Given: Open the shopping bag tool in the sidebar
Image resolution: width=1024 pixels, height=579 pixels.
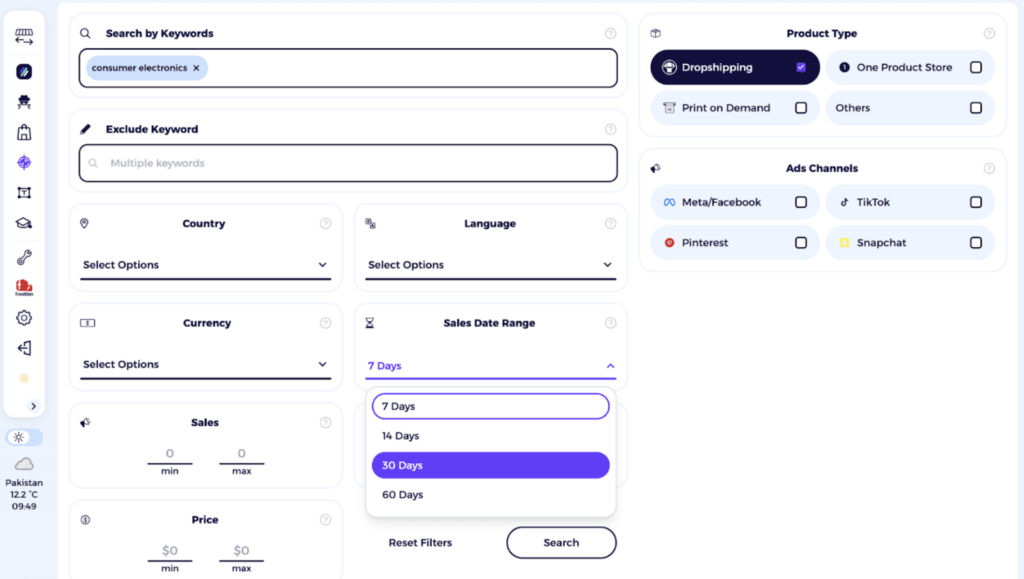Looking at the screenshot, I should (24, 131).
